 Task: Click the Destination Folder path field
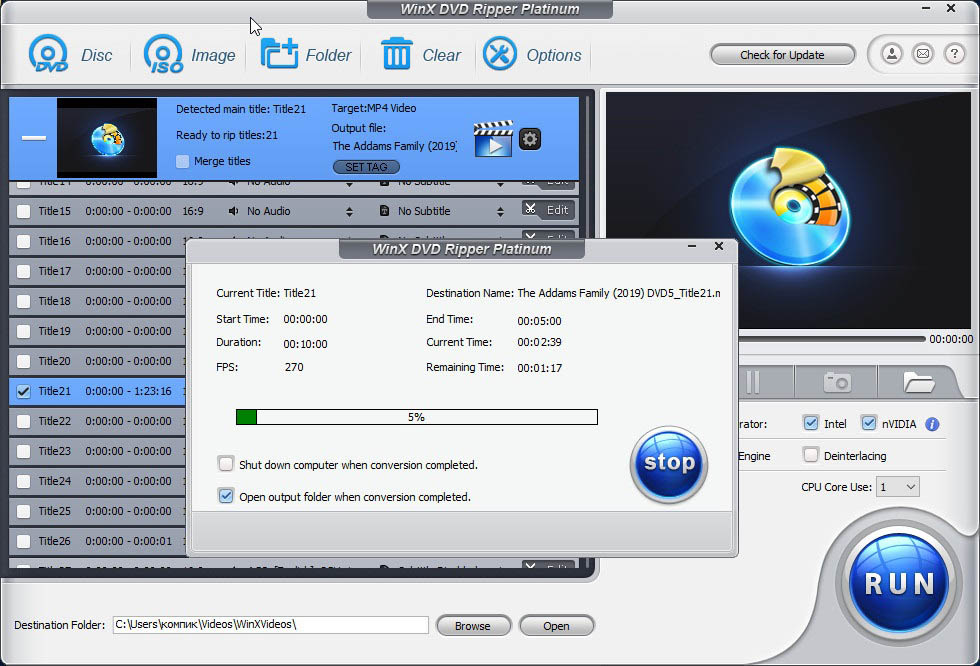[271, 625]
